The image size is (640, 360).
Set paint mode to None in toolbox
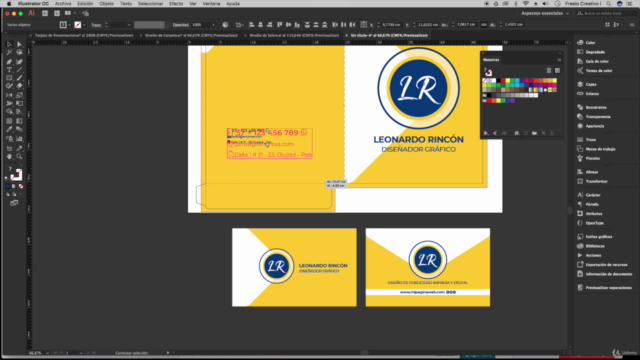tap(21, 186)
